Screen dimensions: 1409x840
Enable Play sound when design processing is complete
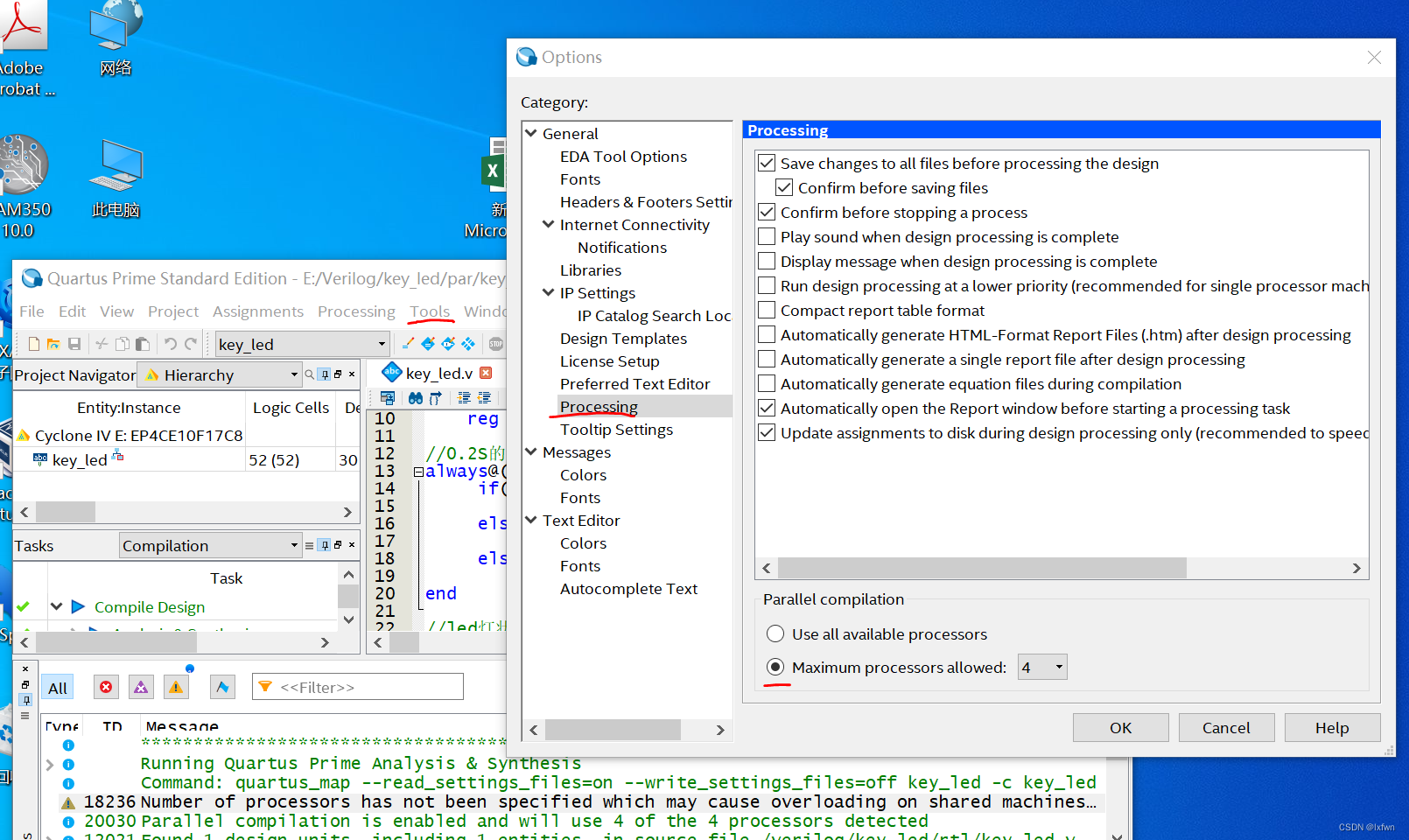click(767, 237)
